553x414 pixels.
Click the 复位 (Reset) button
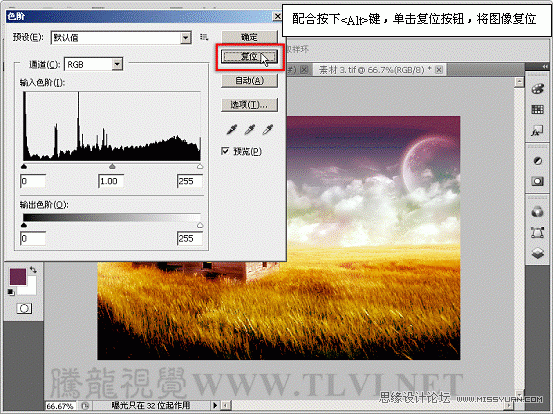(249, 56)
